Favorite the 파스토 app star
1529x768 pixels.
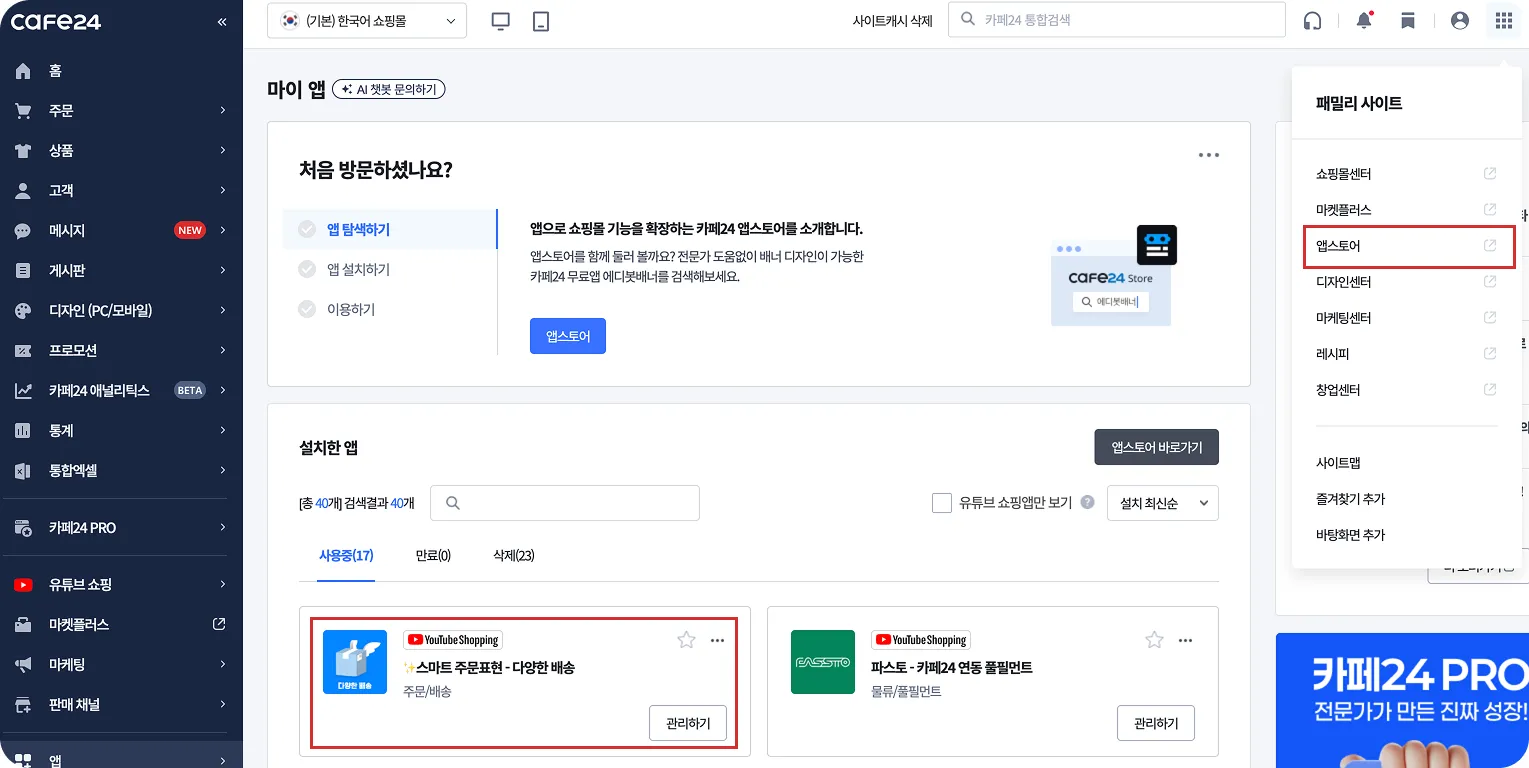[x=1154, y=640]
